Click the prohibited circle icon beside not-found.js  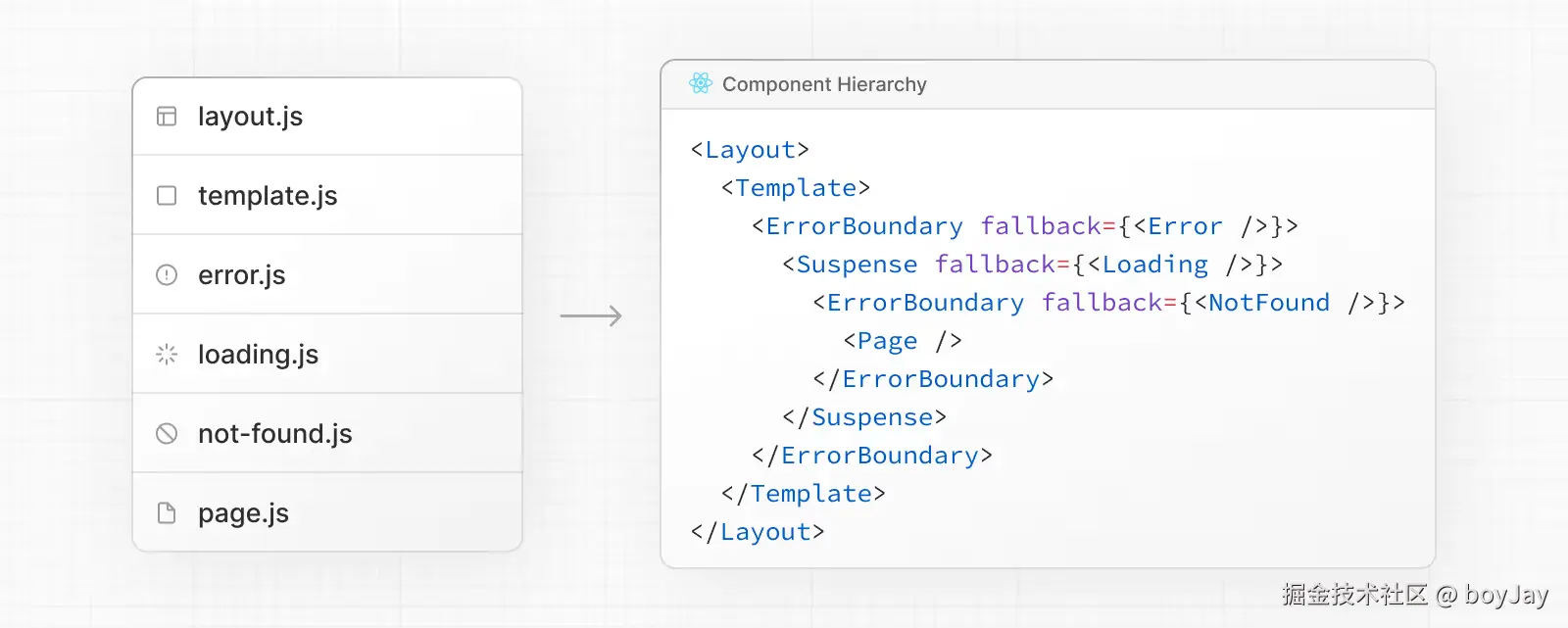(167, 434)
